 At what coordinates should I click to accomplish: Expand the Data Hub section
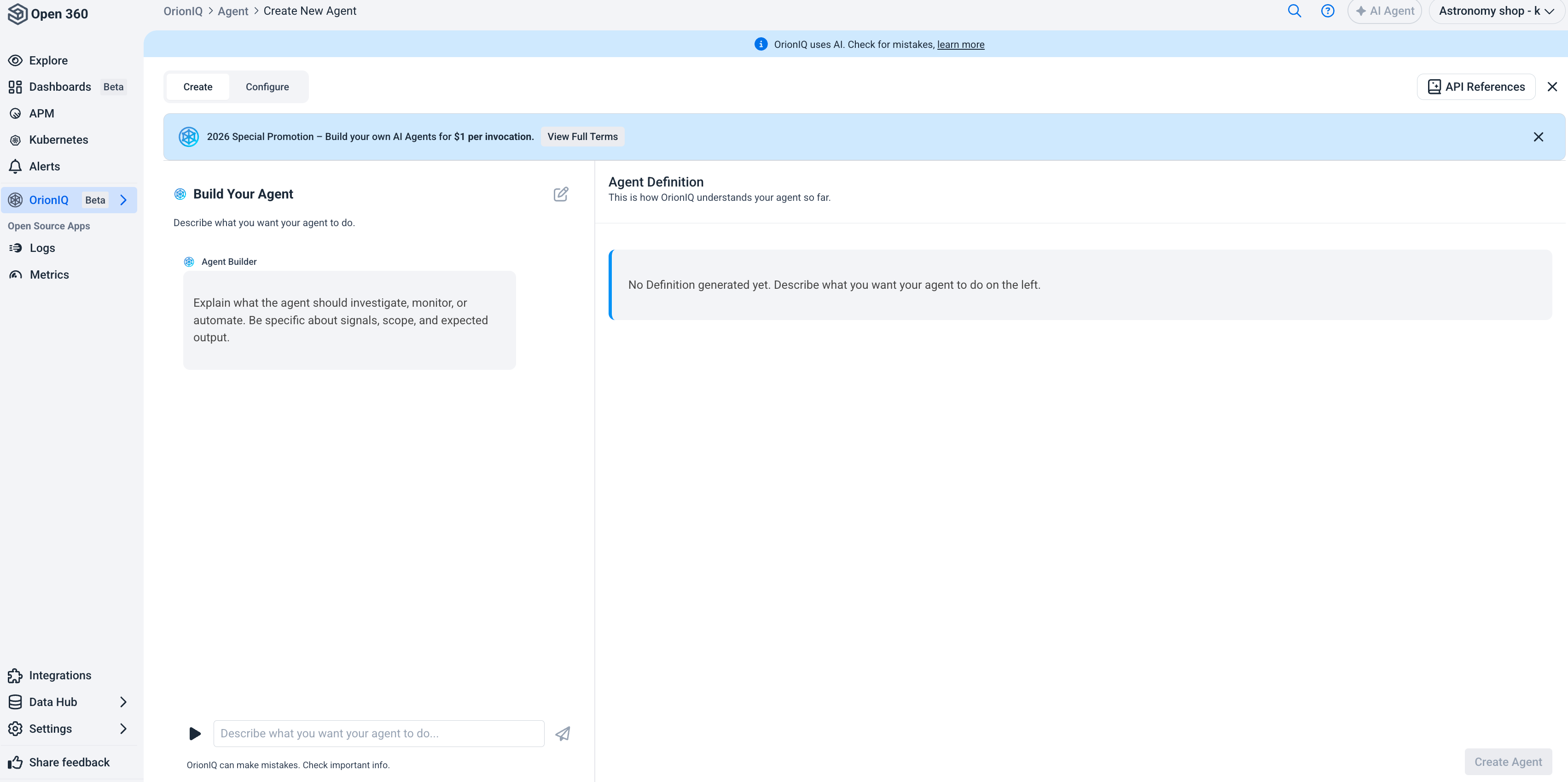pyautogui.click(x=124, y=701)
